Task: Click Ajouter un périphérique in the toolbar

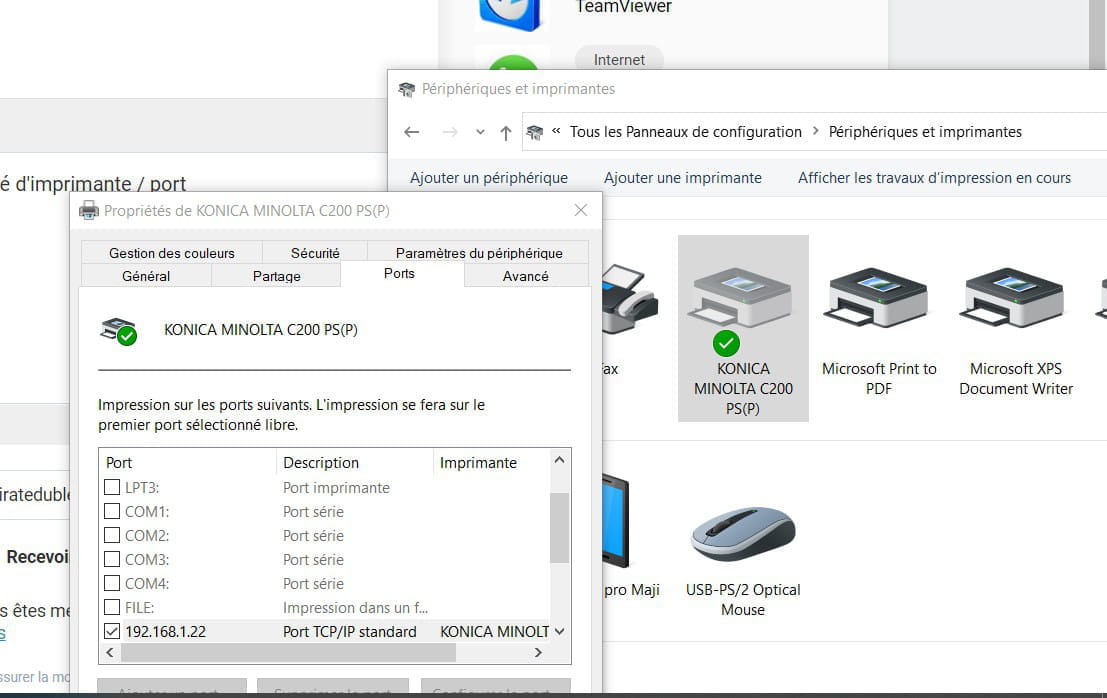Action: (489, 178)
